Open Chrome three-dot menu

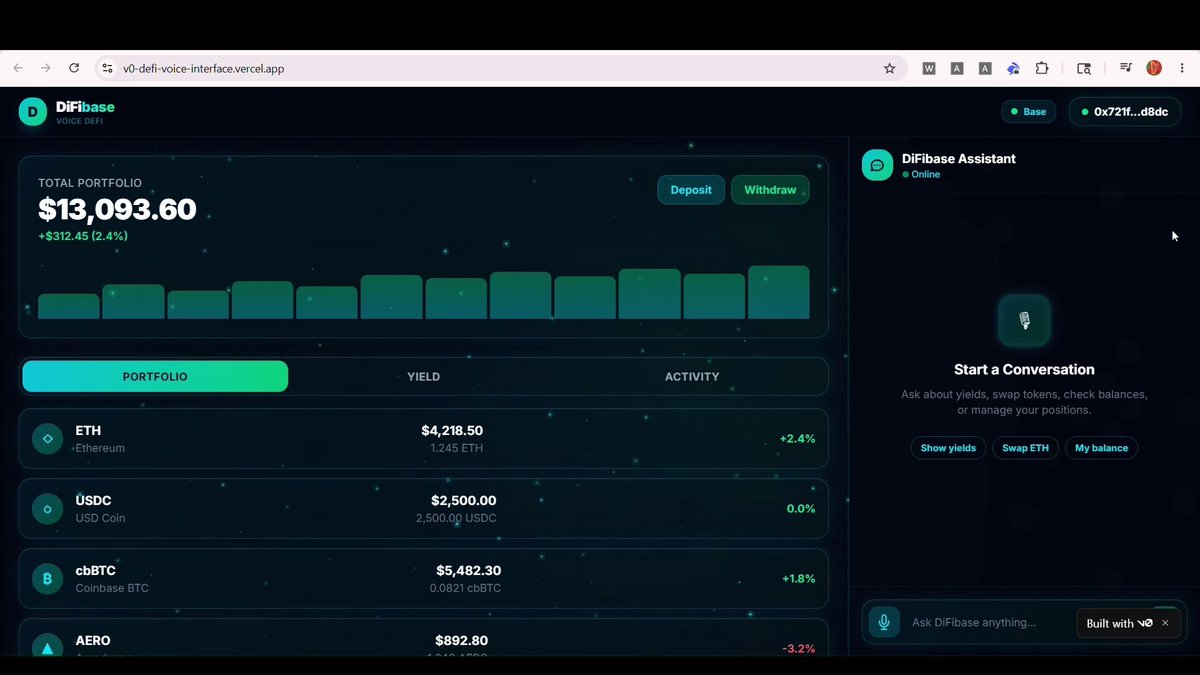pyautogui.click(x=1182, y=68)
